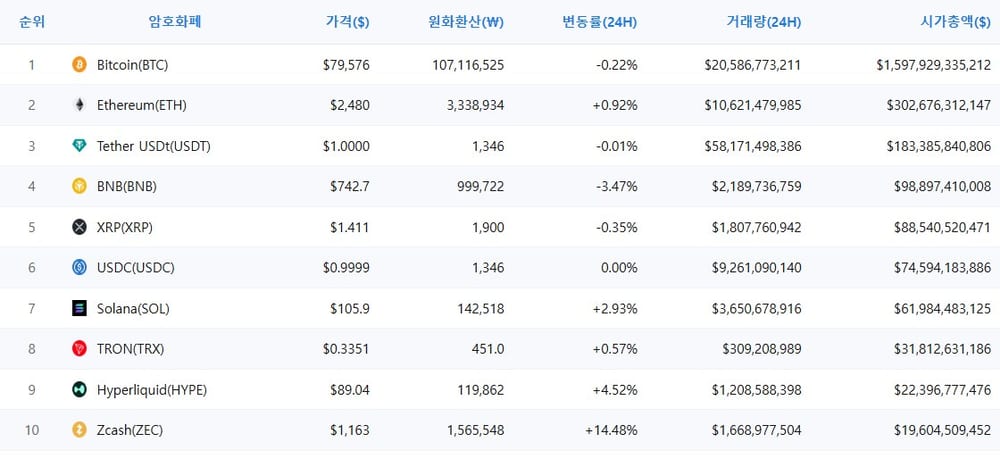Select Zcash change +14.48%
This screenshot has height=459, width=1000.
click(x=611, y=431)
